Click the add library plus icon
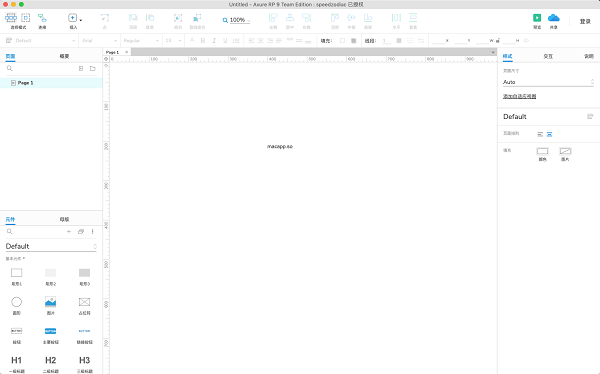Viewport: 600px width, 374px height. pos(69,232)
